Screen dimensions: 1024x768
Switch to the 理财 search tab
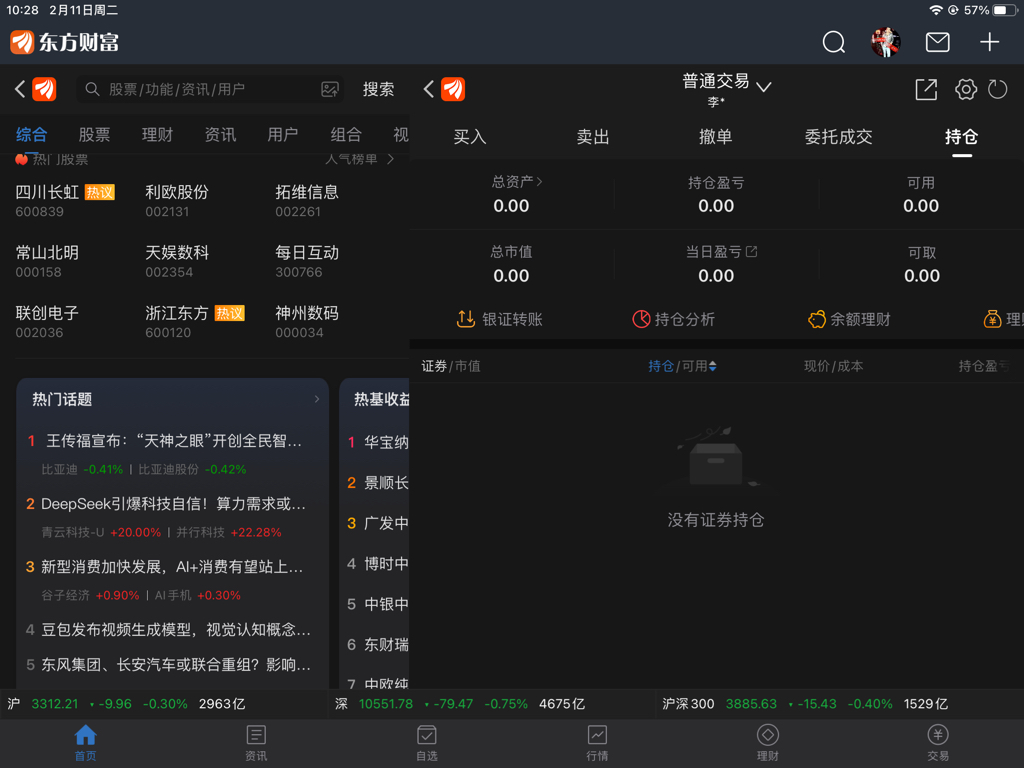(157, 135)
